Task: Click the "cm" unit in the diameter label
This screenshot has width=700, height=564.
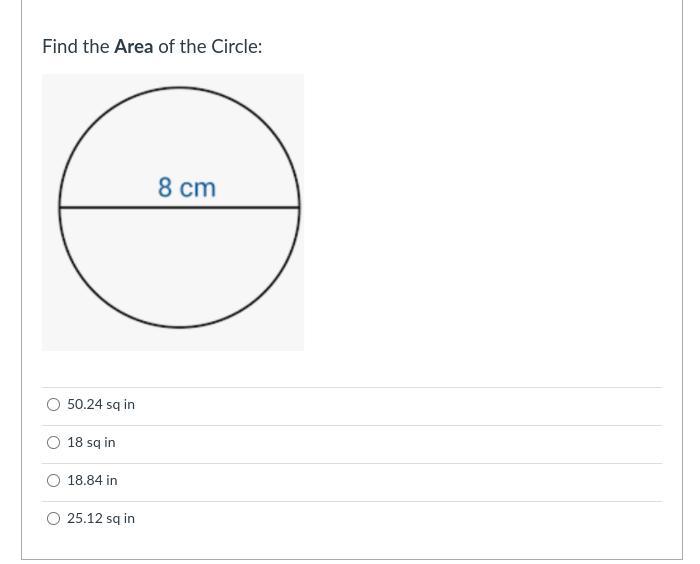Action: click(198, 188)
